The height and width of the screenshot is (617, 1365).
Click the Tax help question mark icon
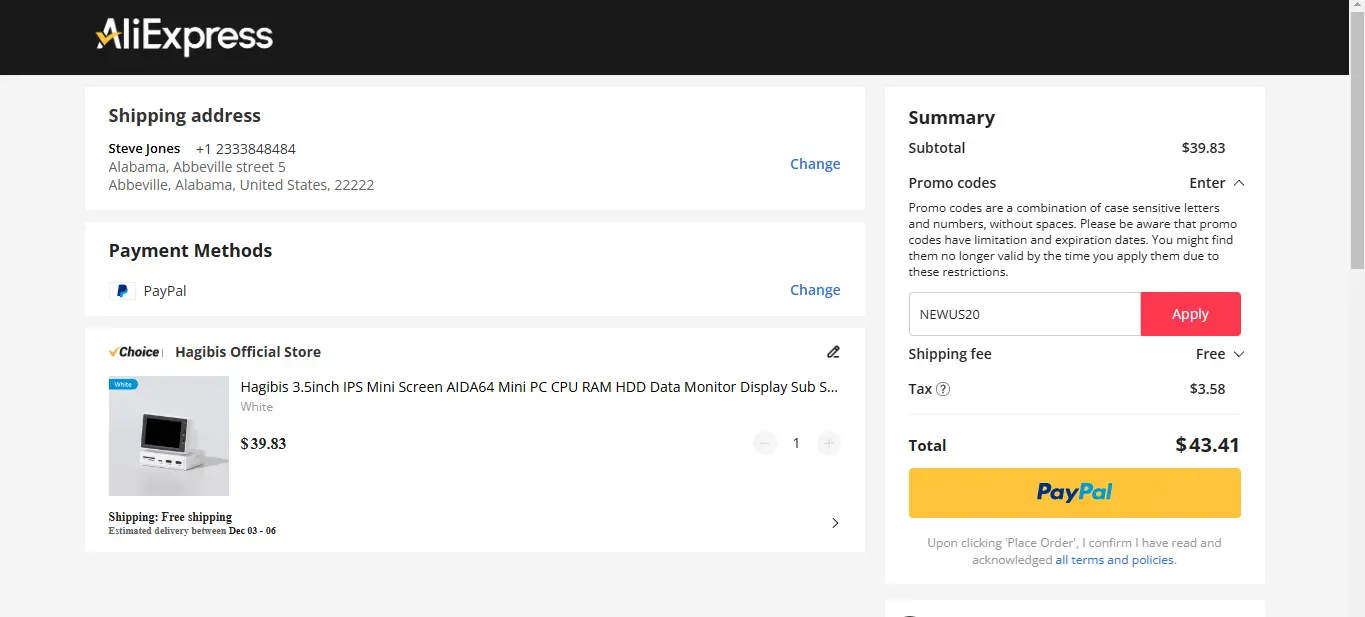click(943, 389)
